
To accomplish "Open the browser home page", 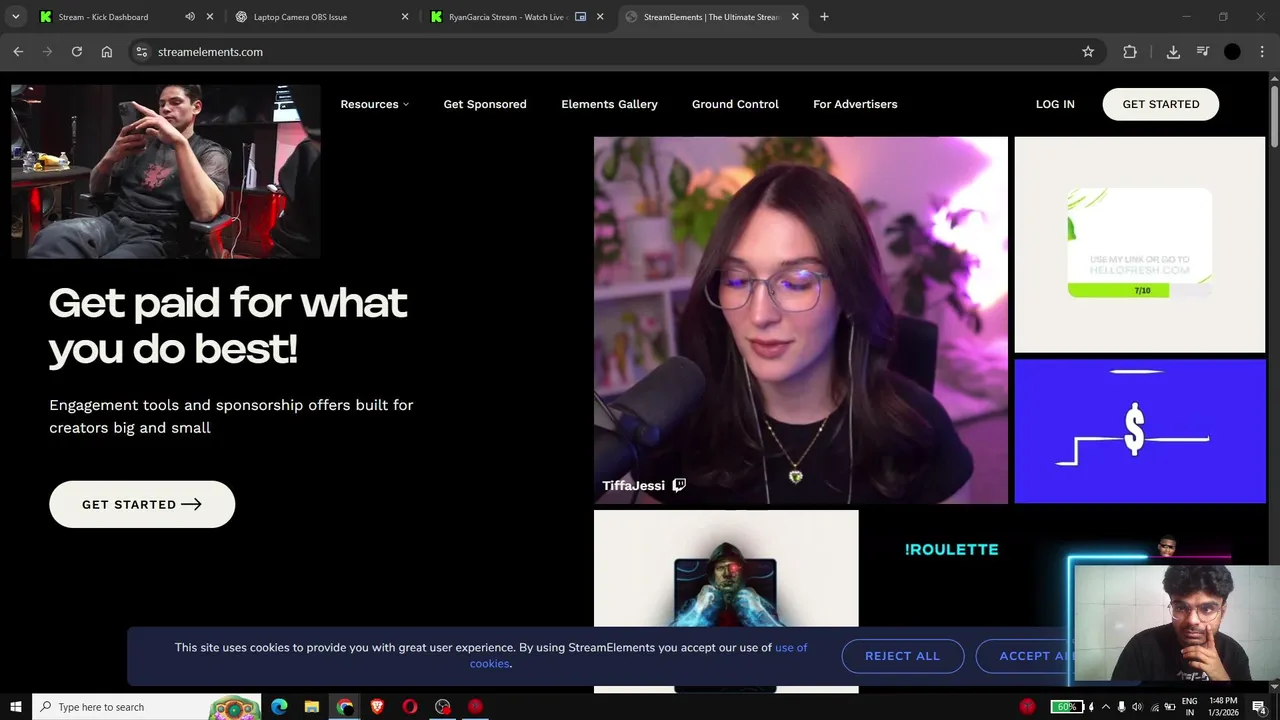I will tap(107, 52).
